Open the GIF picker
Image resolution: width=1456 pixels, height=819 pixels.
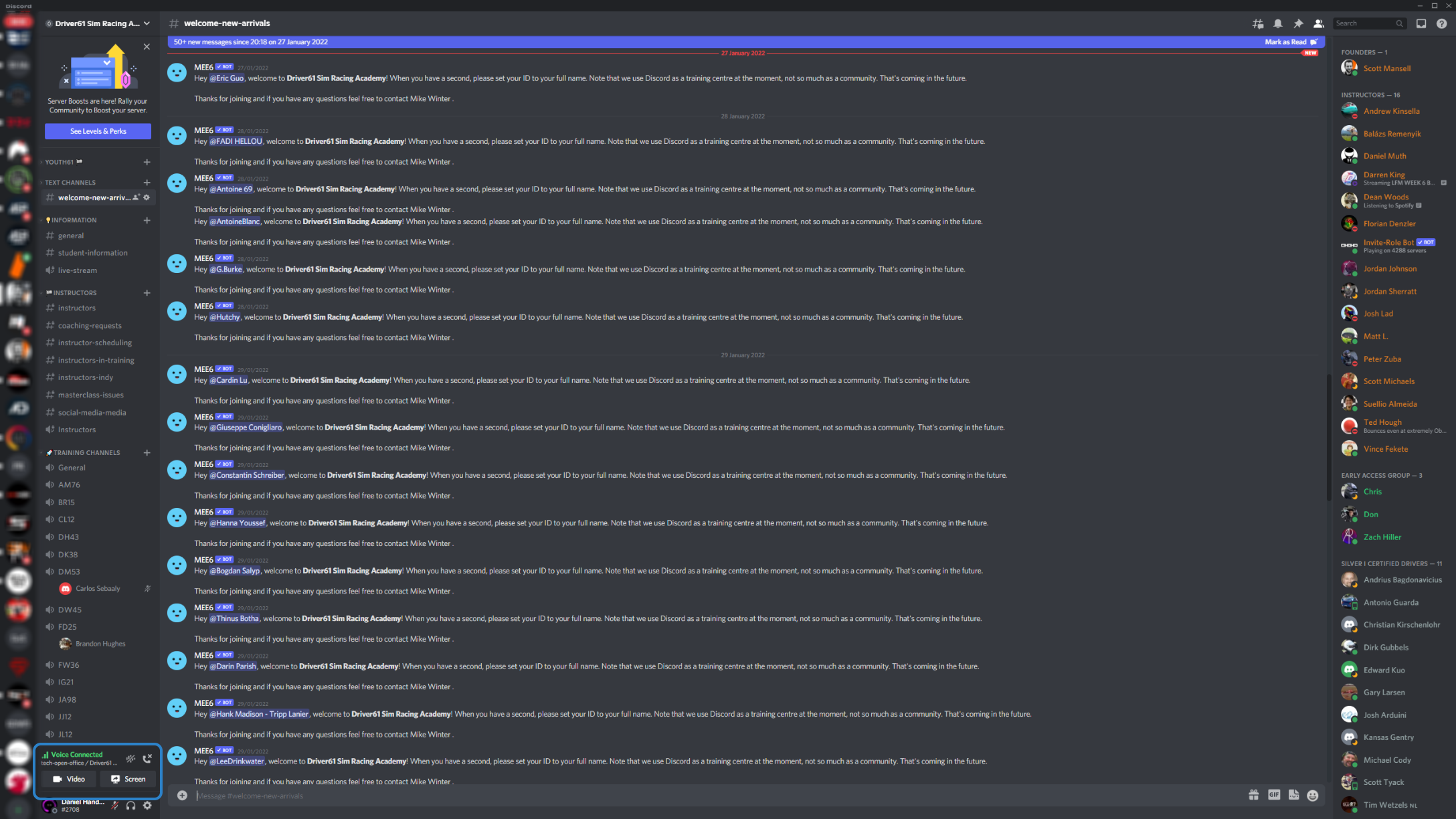[x=1274, y=795]
